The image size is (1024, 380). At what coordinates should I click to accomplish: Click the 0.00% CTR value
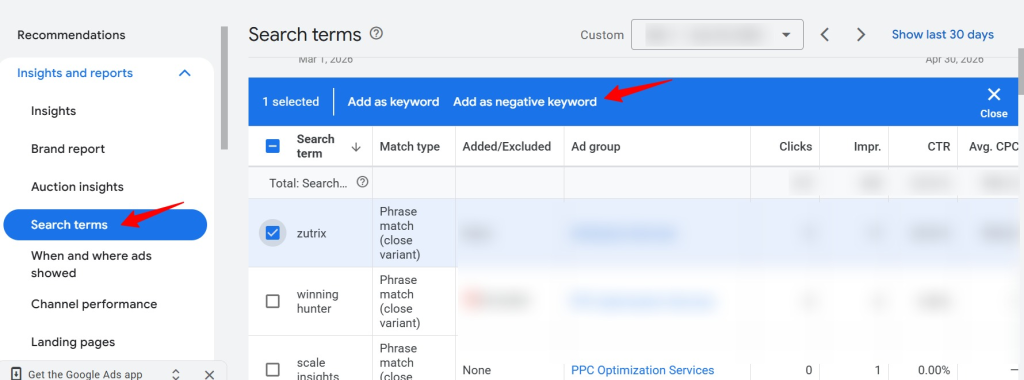[x=933, y=370]
